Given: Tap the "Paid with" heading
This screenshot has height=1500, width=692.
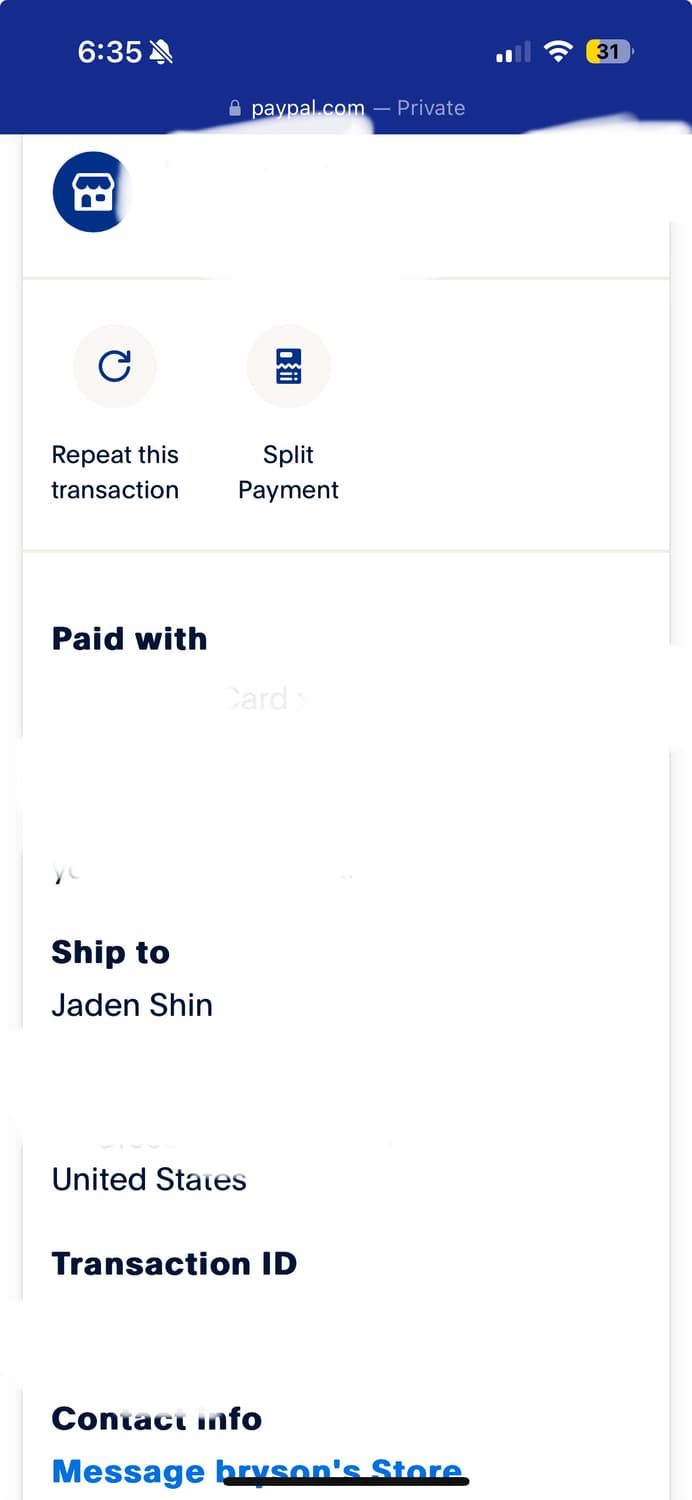Looking at the screenshot, I should (x=129, y=639).
